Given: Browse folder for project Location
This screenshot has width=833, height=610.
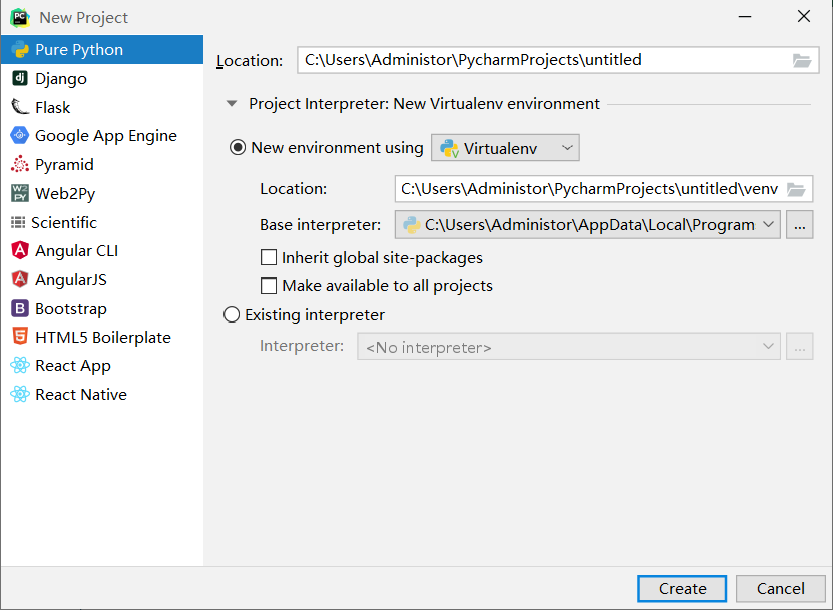Looking at the screenshot, I should pos(802,61).
